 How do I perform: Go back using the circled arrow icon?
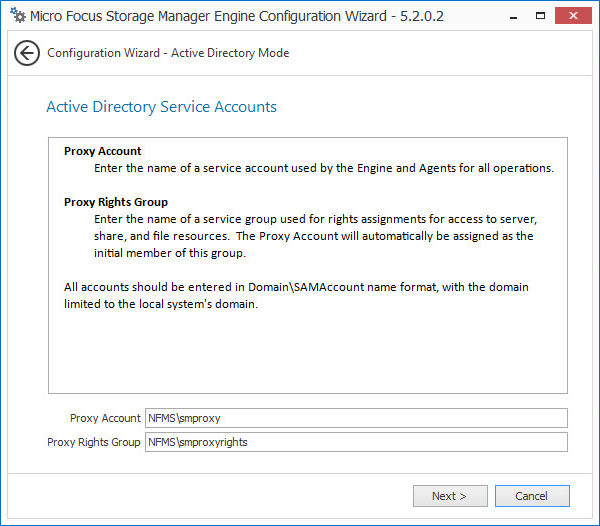[x=27, y=53]
